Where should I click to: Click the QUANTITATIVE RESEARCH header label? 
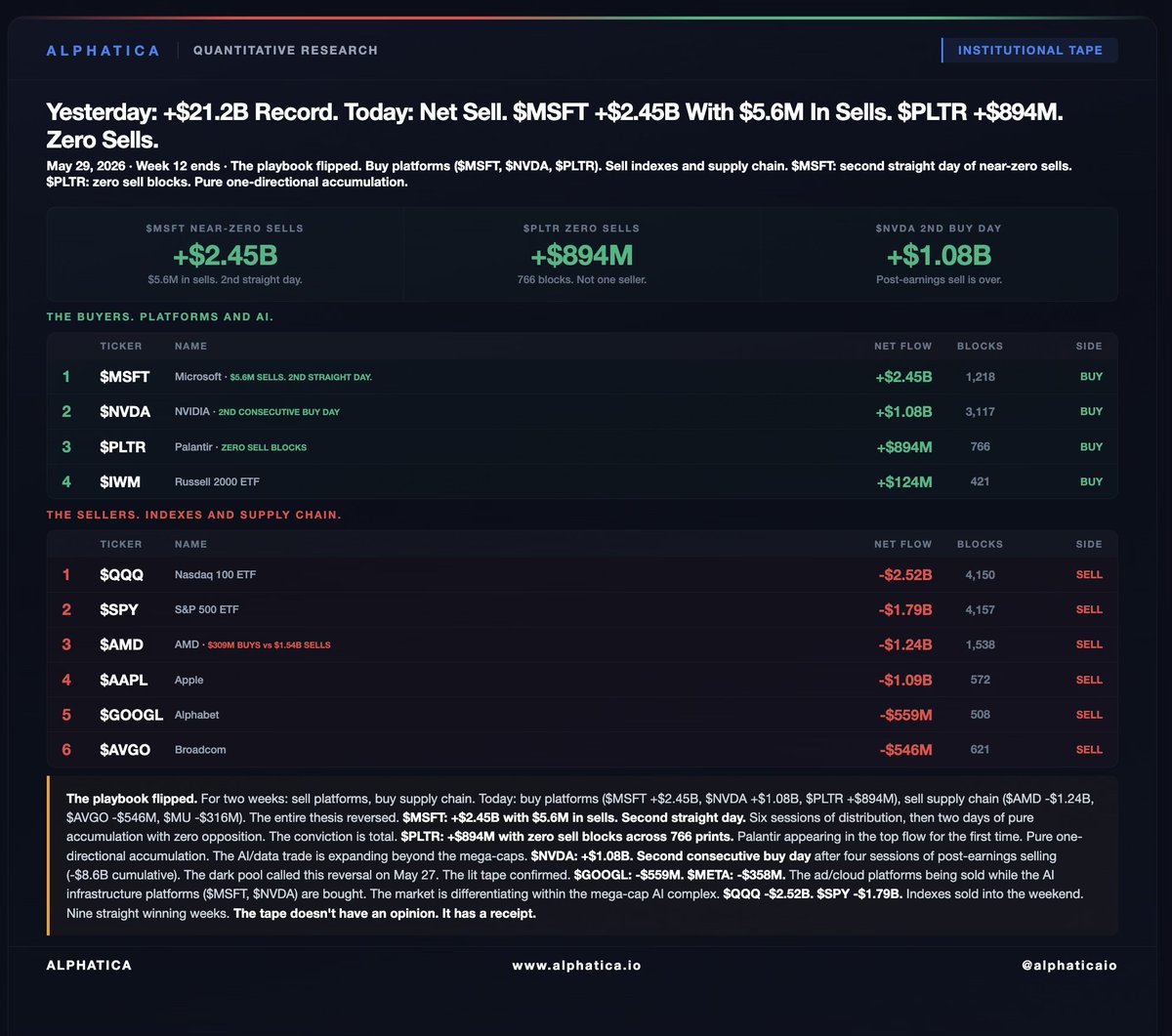click(x=285, y=50)
